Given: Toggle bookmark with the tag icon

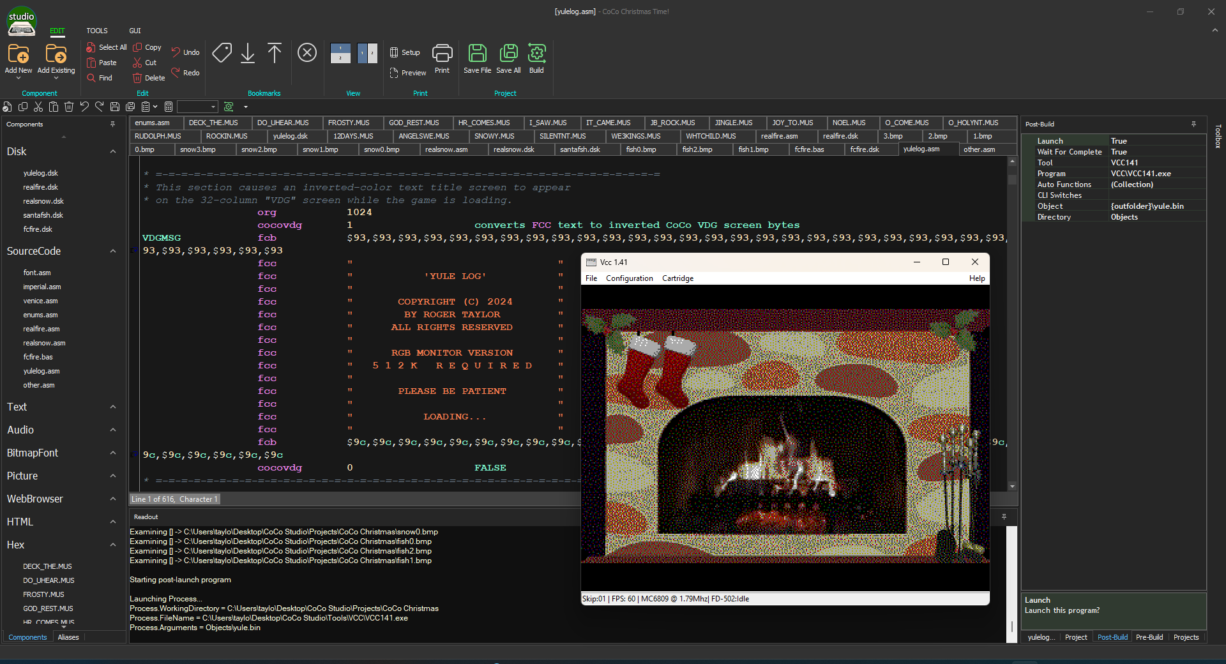Looking at the screenshot, I should point(221,53).
